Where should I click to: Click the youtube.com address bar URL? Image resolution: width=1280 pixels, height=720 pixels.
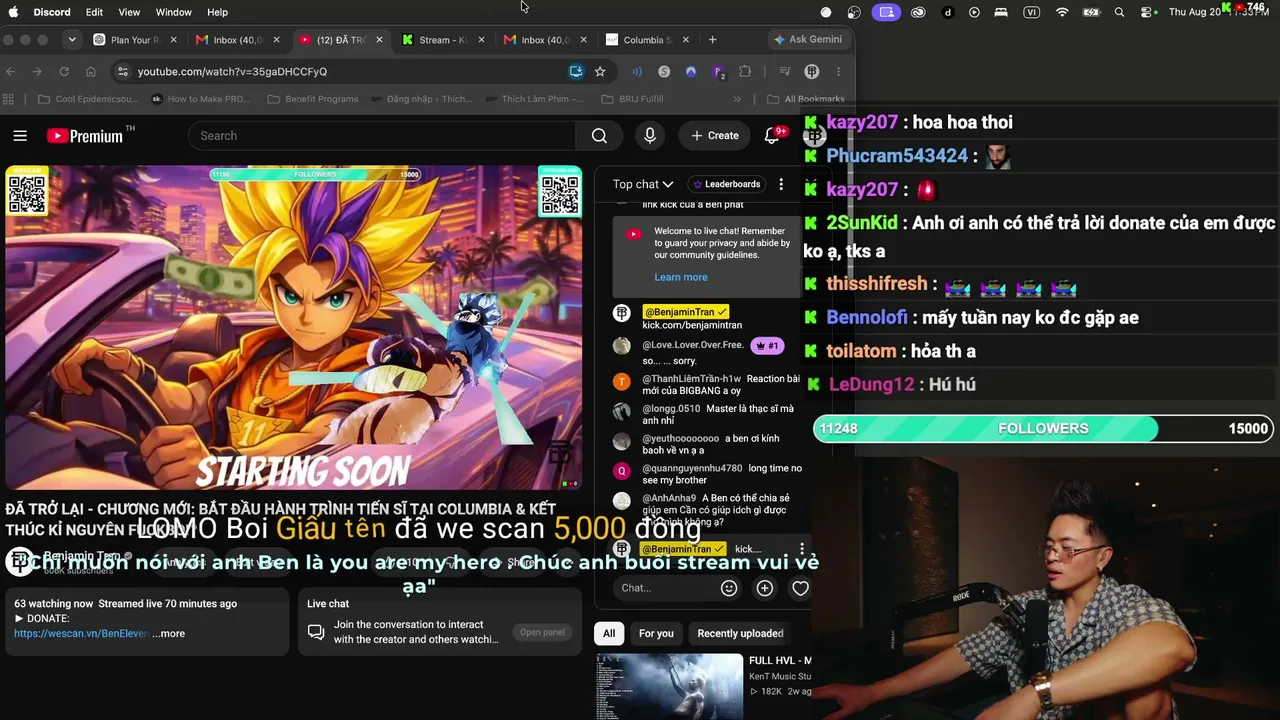coord(233,72)
